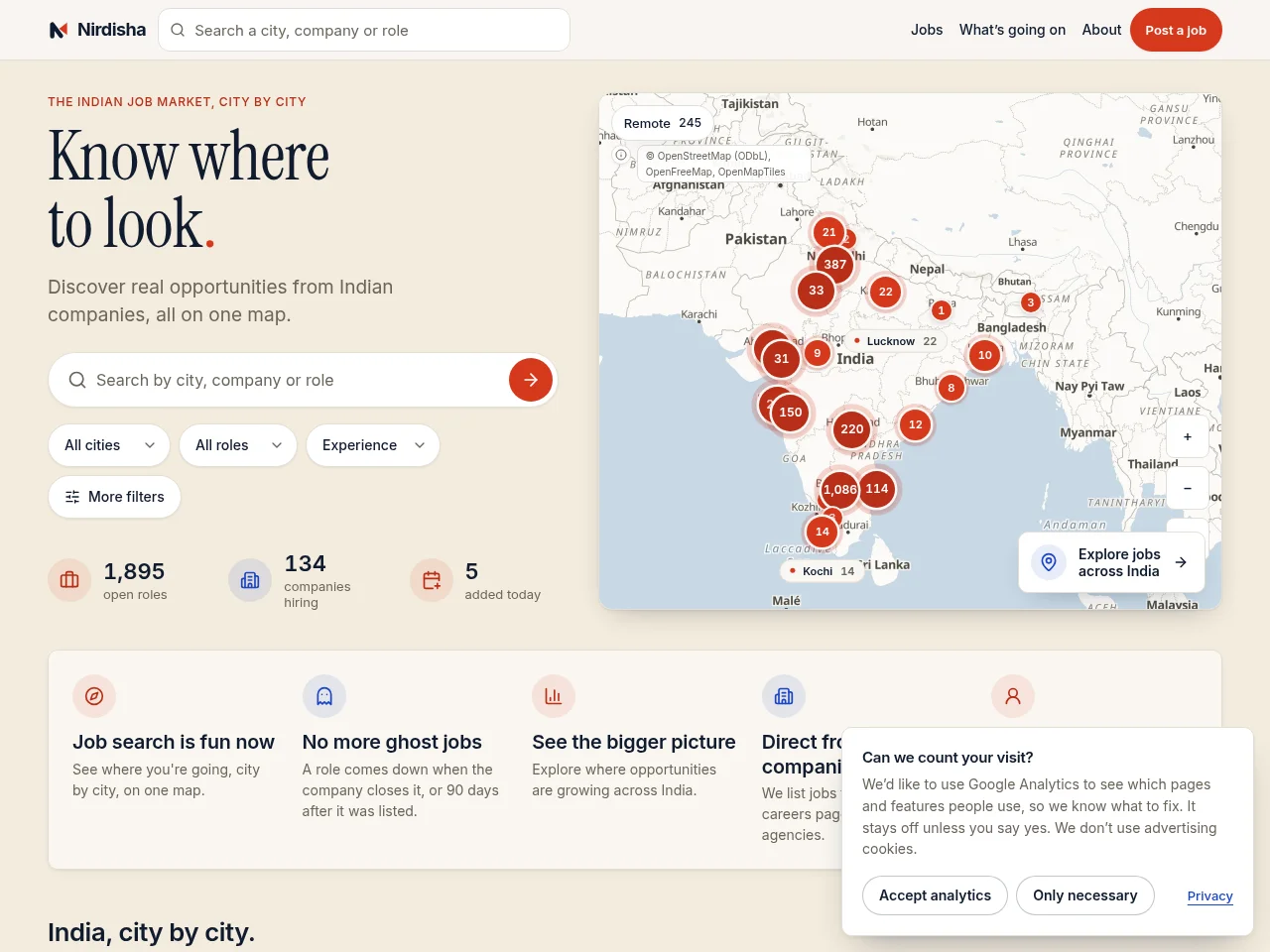Open the 1,086 jobs map cluster

tap(839, 489)
